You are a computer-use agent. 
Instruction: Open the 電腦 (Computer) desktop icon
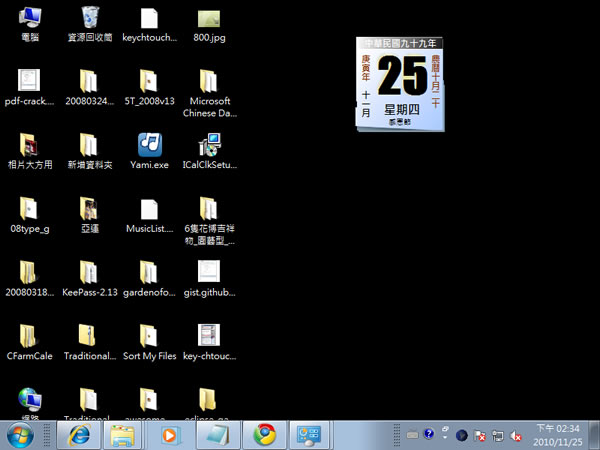click(30, 18)
